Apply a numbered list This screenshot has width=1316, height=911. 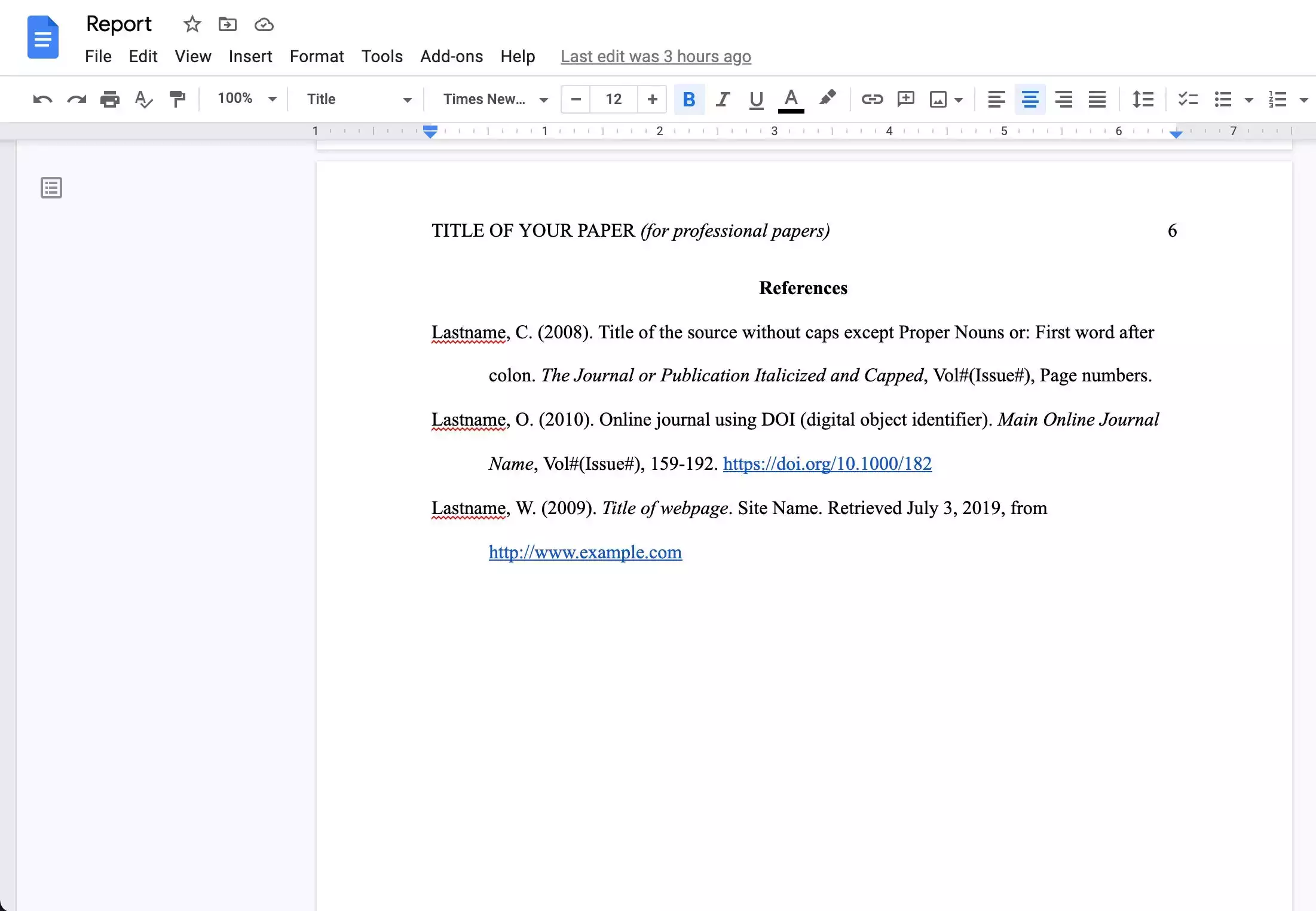(x=1278, y=99)
